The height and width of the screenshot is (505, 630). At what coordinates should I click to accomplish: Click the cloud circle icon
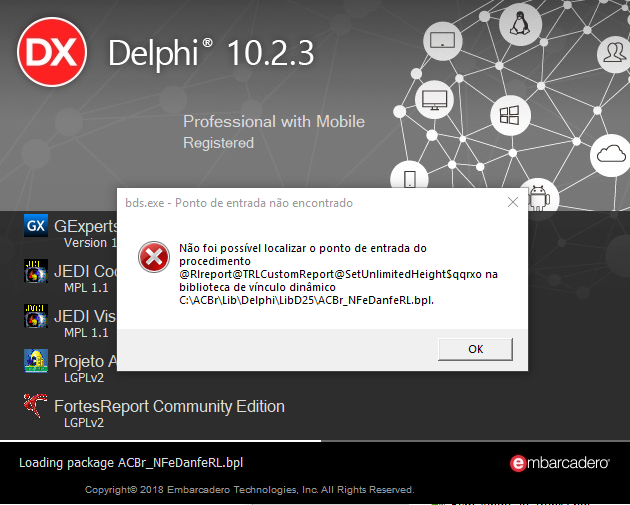[x=611, y=155]
